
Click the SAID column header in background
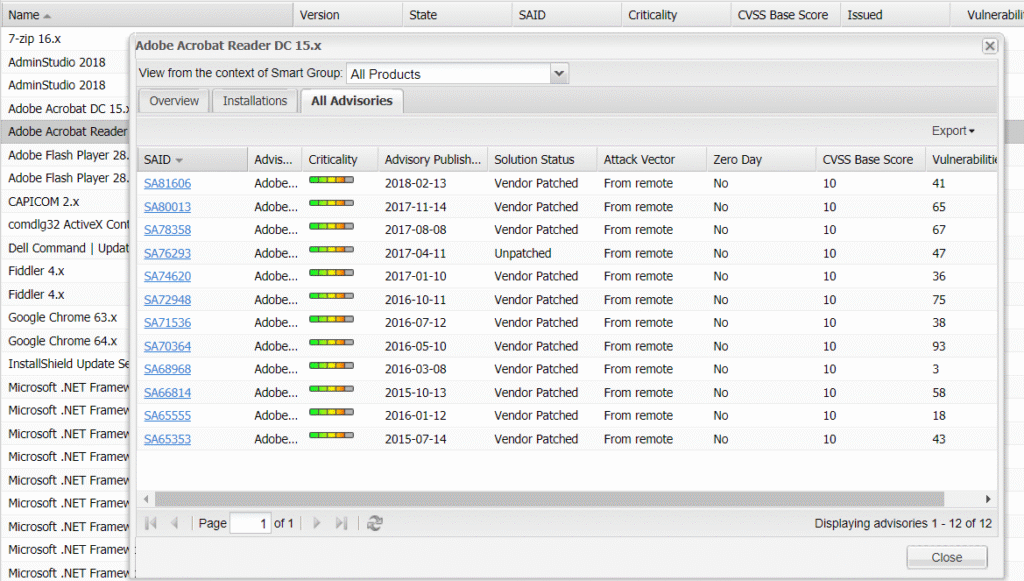pos(567,14)
